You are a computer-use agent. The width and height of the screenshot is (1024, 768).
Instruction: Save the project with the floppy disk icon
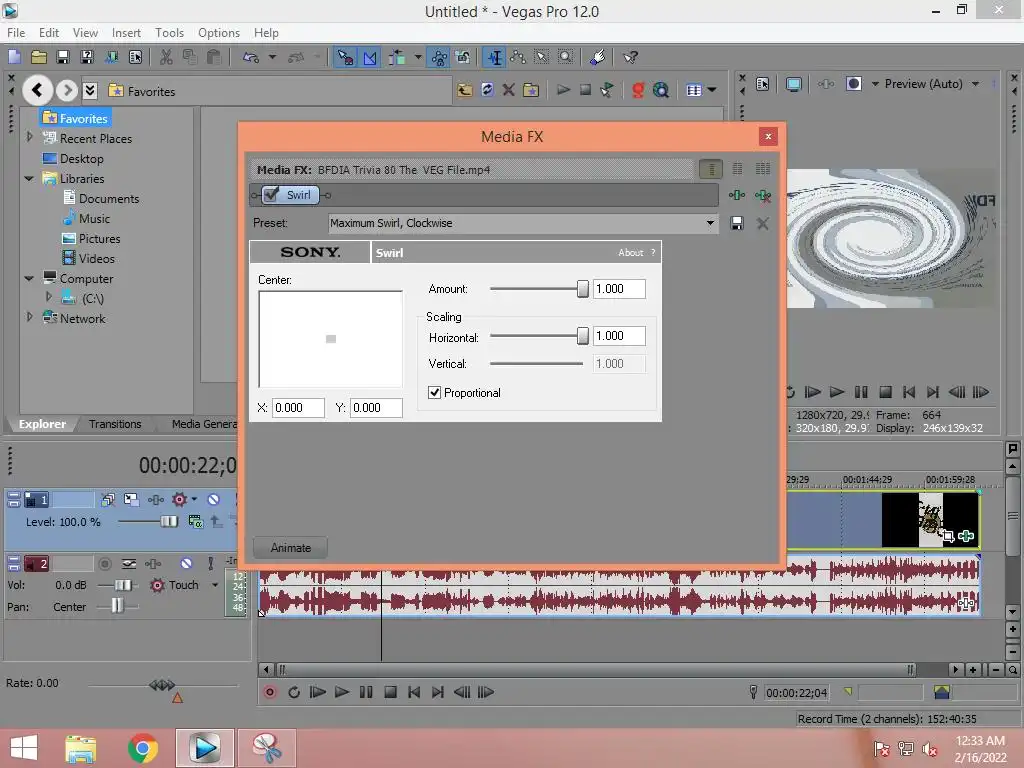(x=63, y=57)
